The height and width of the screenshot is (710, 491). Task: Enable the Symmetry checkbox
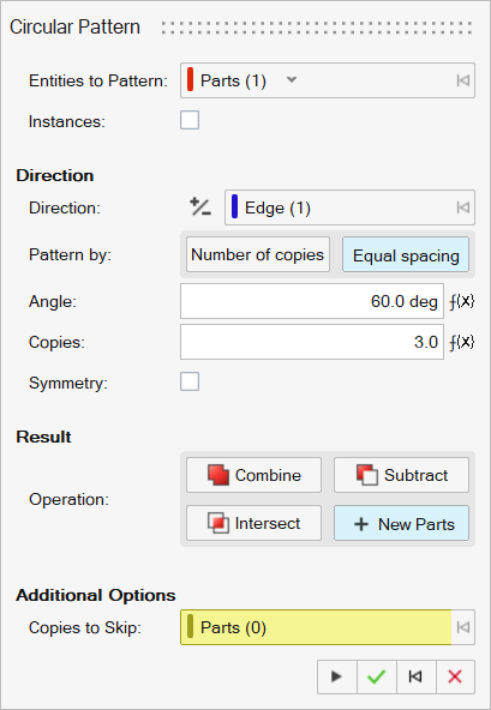click(189, 382)
